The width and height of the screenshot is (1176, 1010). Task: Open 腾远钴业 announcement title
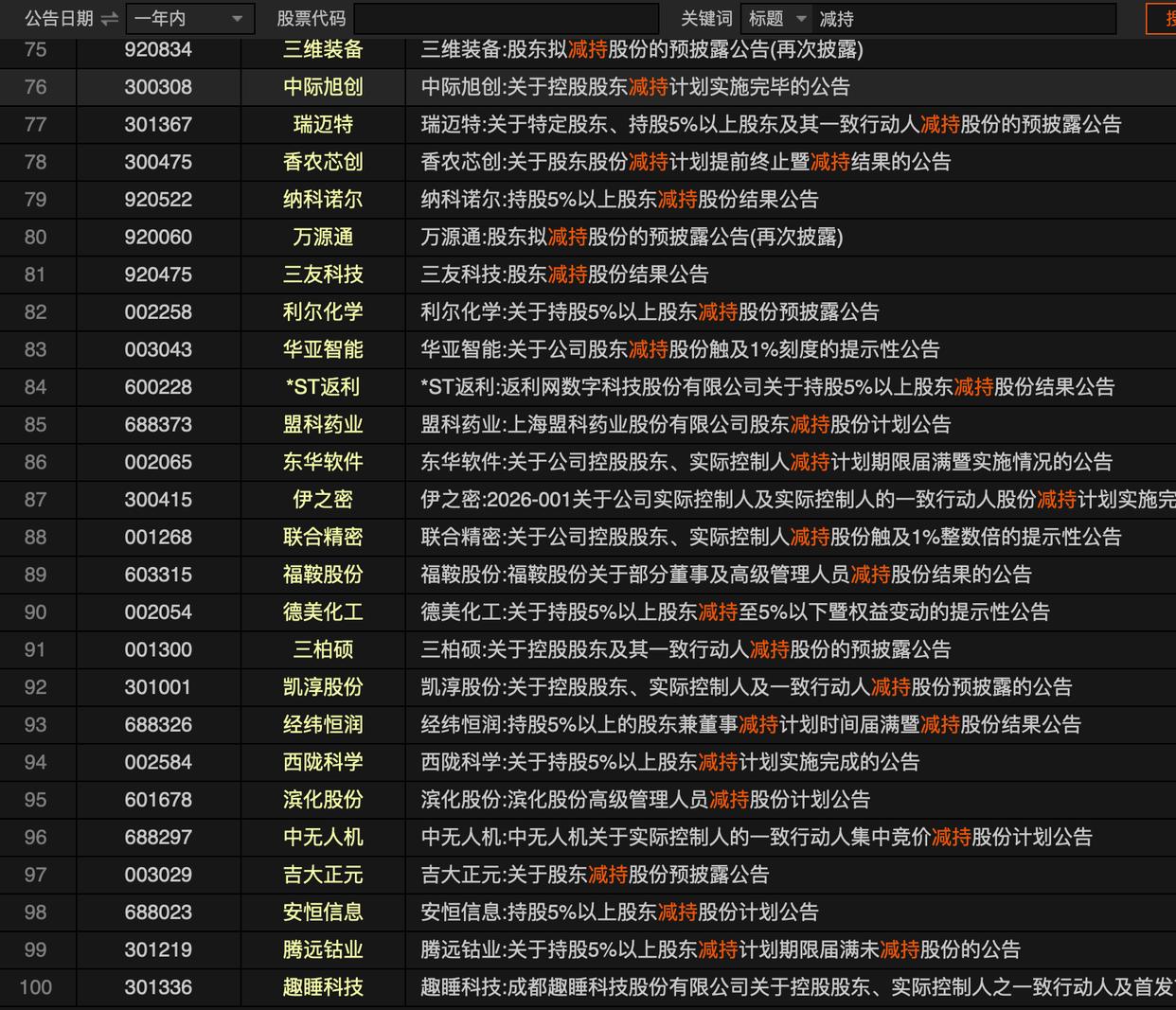(x=721, y=950)
